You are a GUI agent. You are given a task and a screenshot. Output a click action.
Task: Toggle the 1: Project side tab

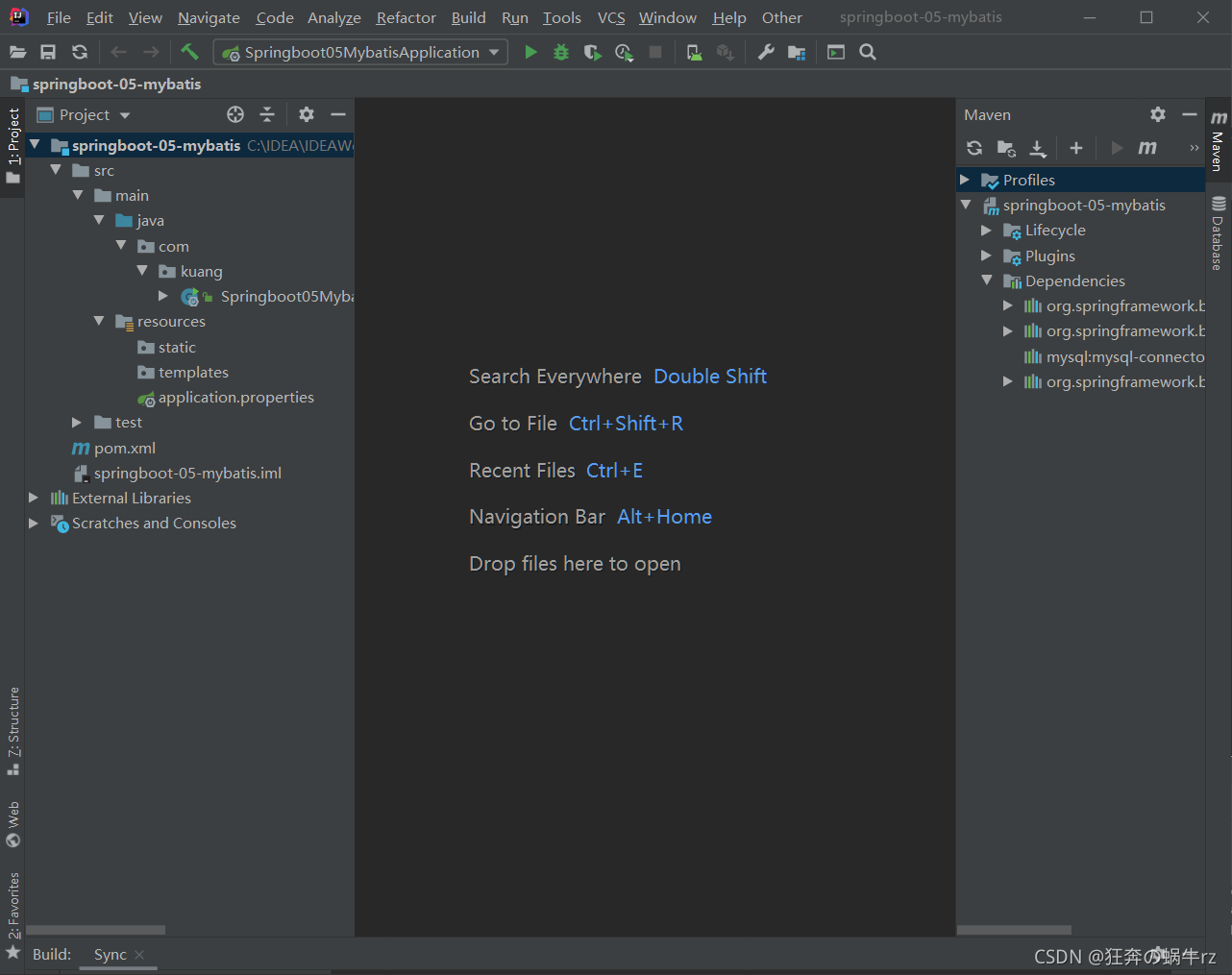tap(12, 145)
